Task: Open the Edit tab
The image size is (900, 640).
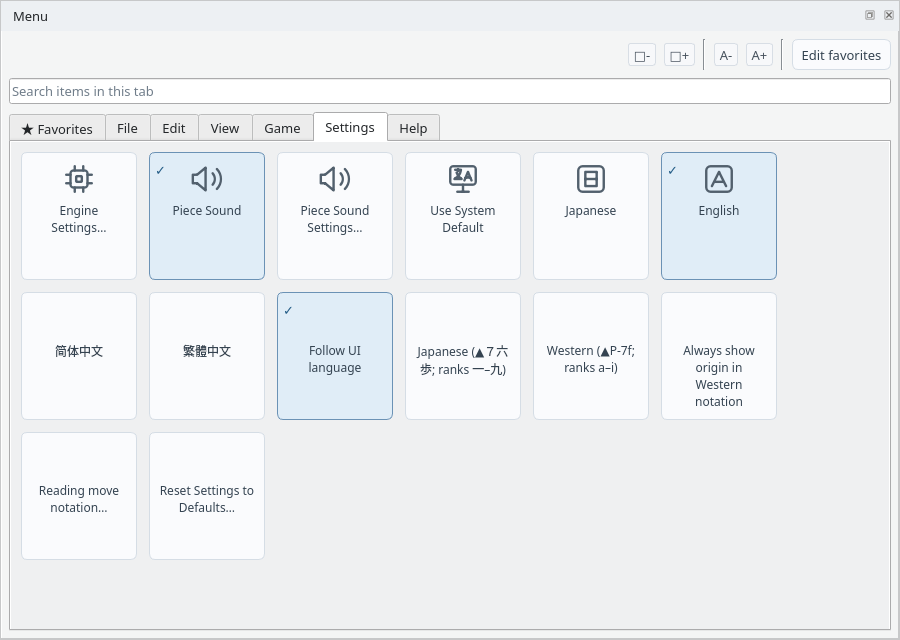Action: click(x=174, y=129)
